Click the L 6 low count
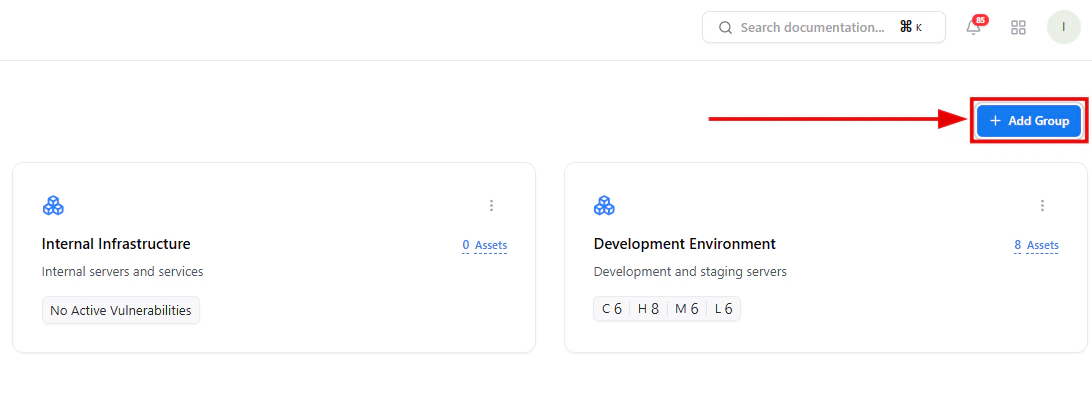The height and width of the screenshot is (411, 1092). [x=724, y=309]
